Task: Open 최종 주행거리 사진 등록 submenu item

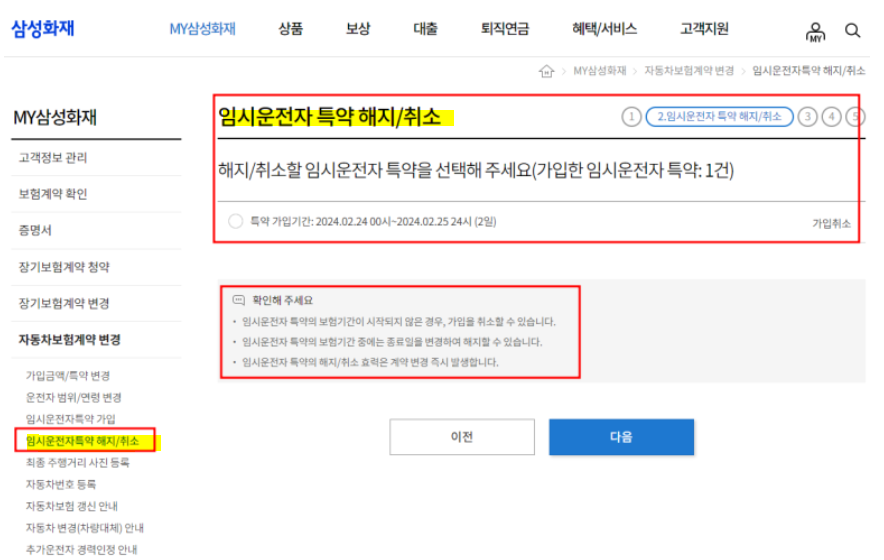Action: pos(77,462)
